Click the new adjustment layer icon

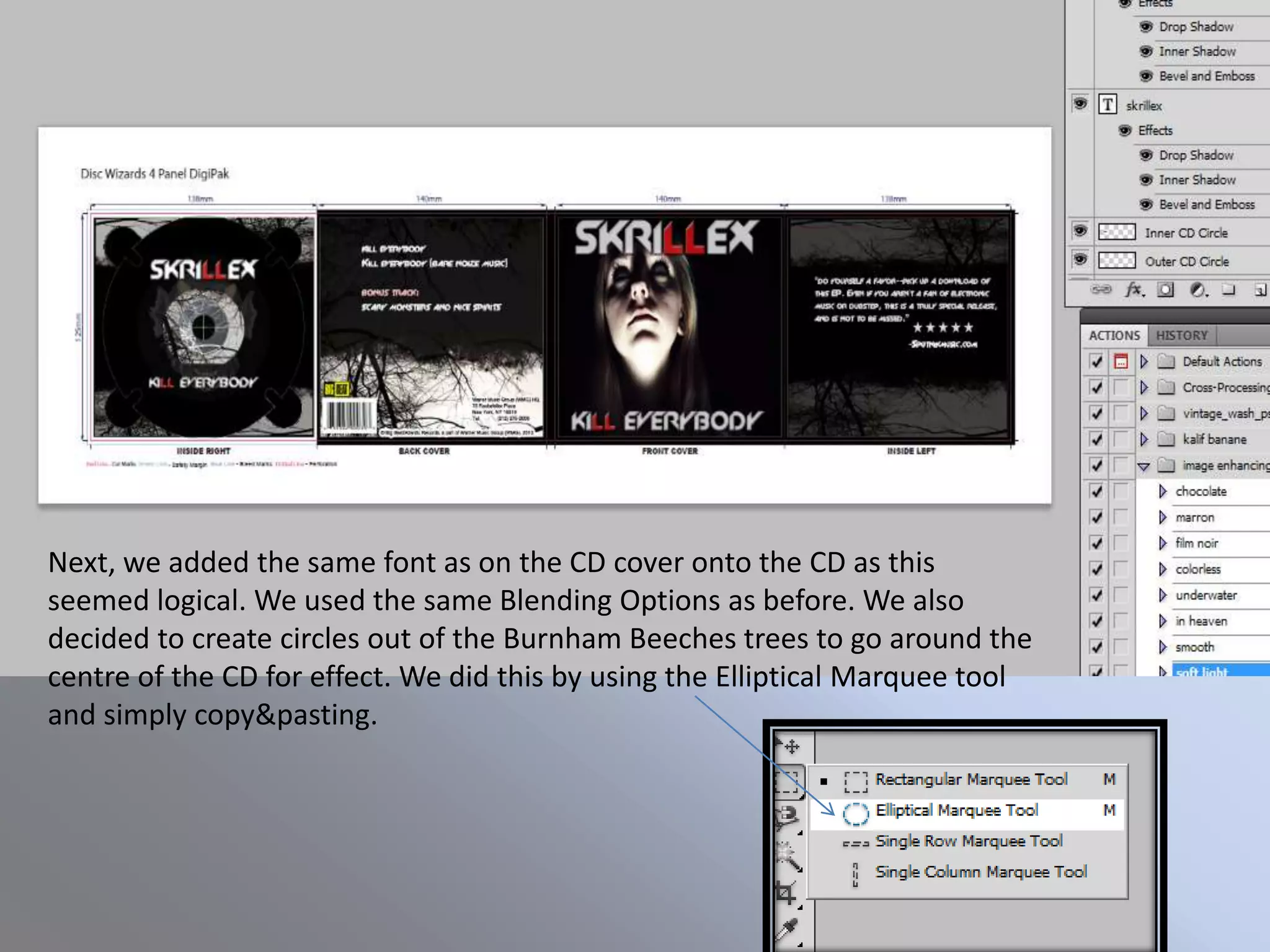click(x=1198, y=290)
